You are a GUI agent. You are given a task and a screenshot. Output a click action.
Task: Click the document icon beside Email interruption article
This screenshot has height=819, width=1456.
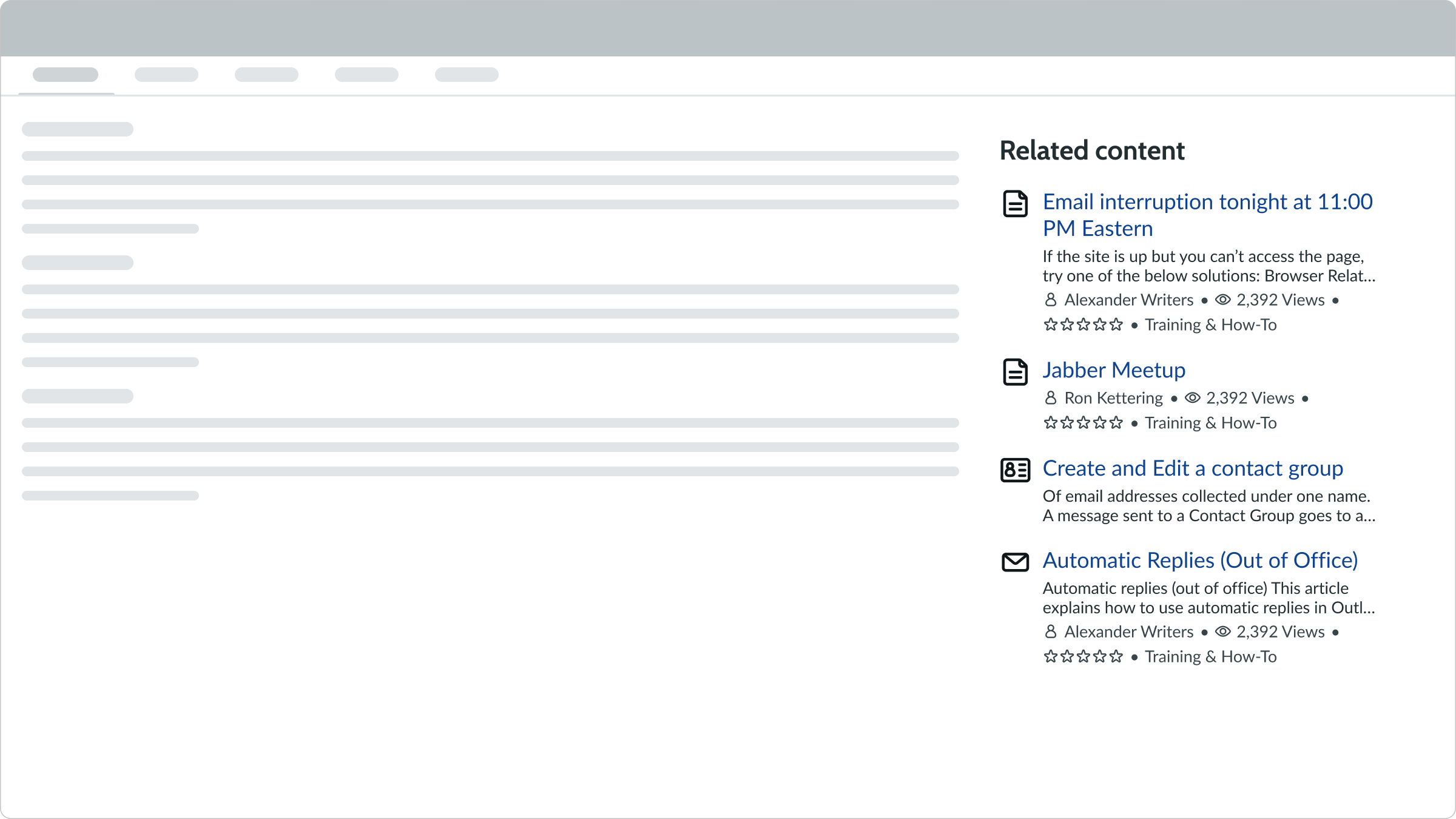pos(1015,204)
